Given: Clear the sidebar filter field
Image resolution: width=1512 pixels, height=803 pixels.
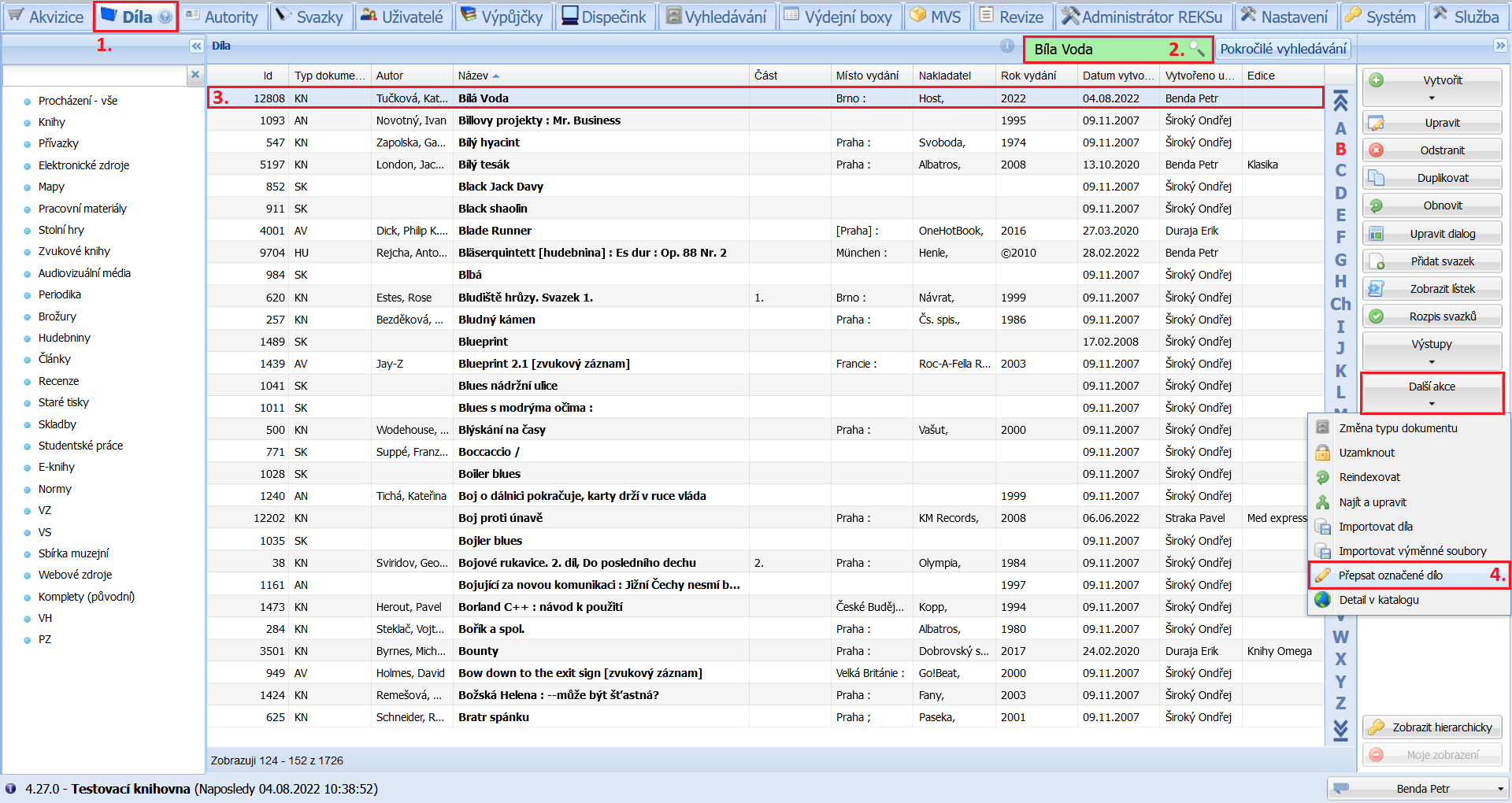Looking at the screenshot, I should point(195,75).
